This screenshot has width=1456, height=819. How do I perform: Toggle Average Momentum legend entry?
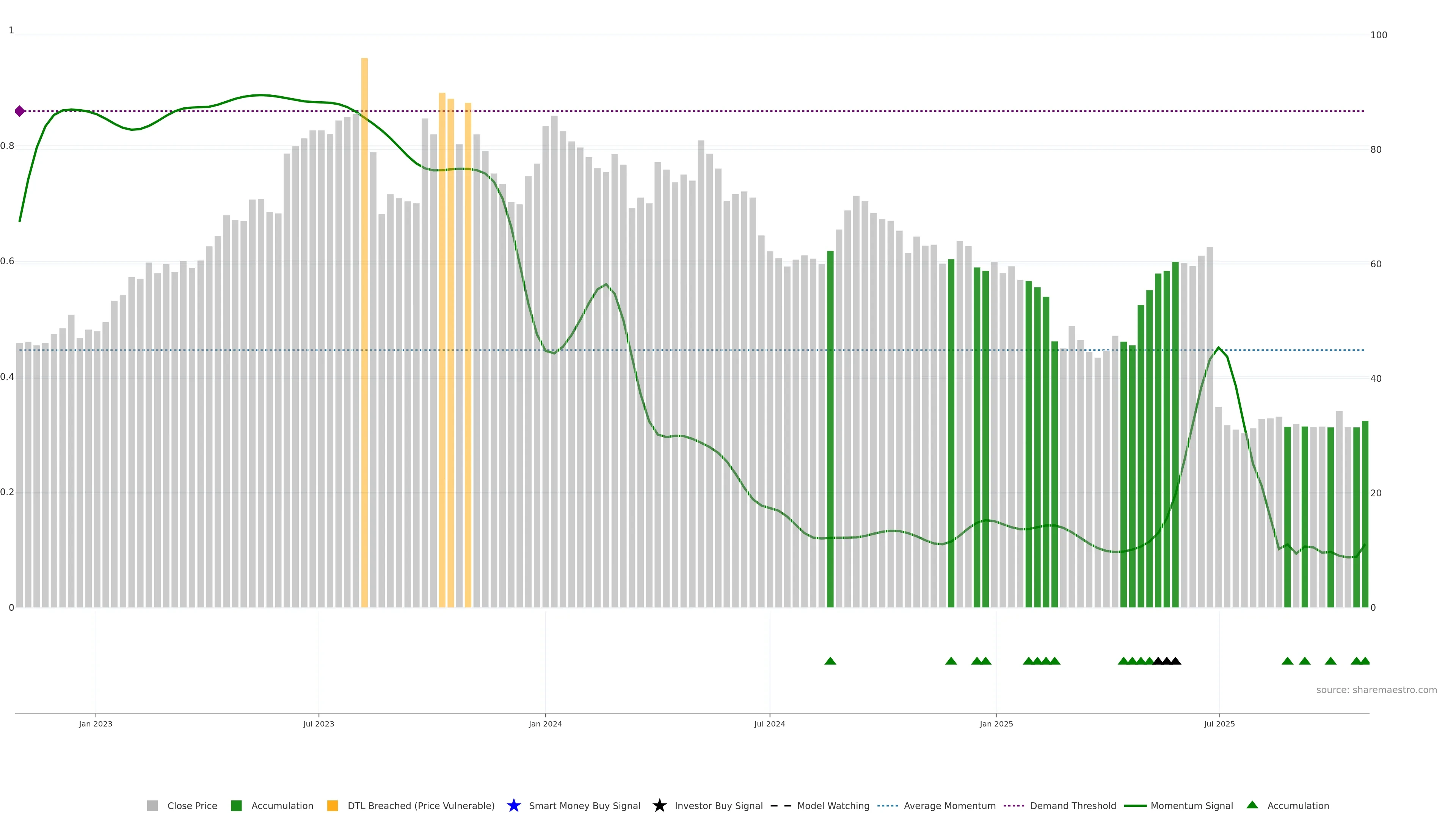pyautogui.click(x=949, y=805)
